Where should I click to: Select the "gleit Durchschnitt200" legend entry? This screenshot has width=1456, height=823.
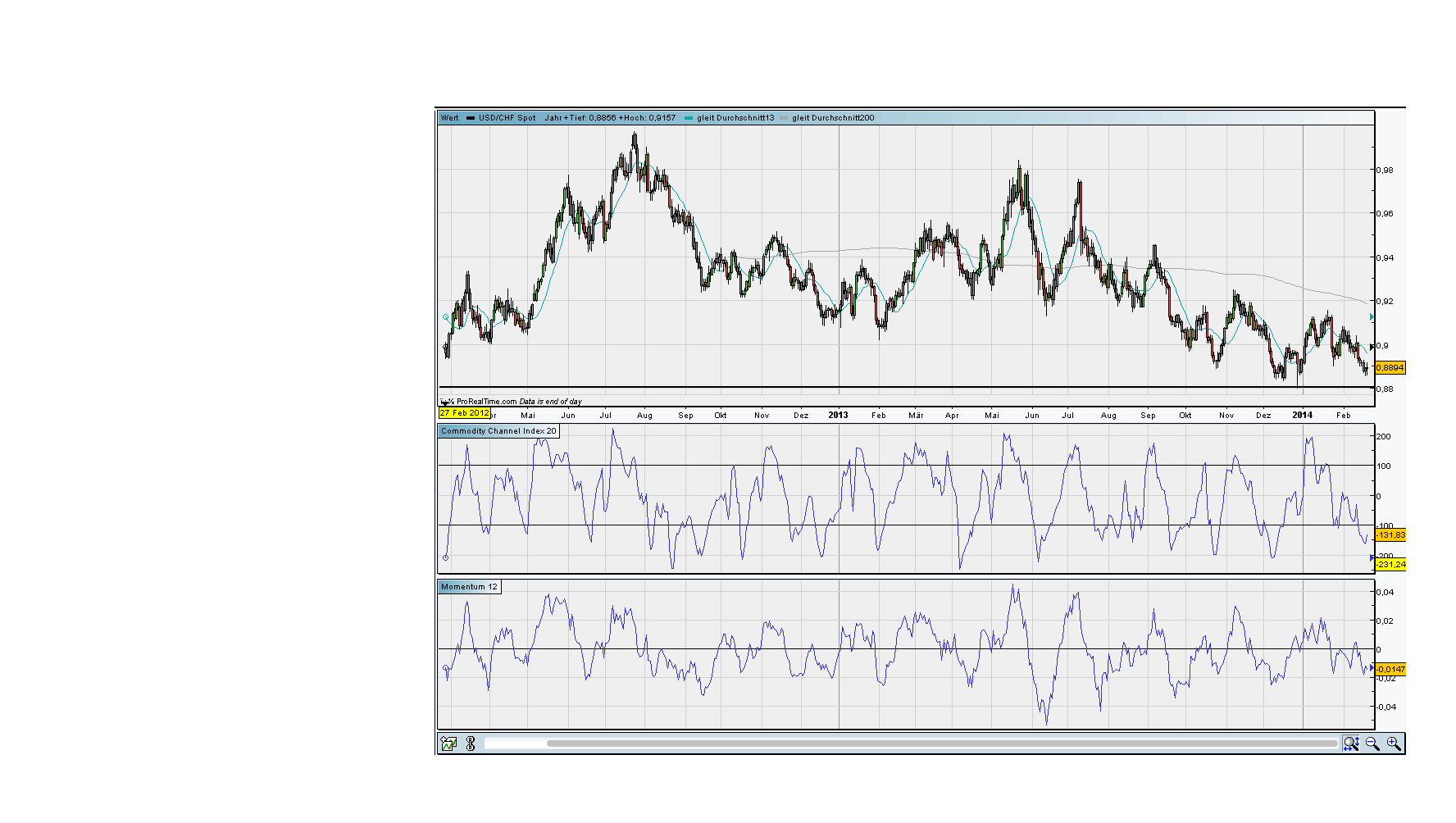[833, 118]
